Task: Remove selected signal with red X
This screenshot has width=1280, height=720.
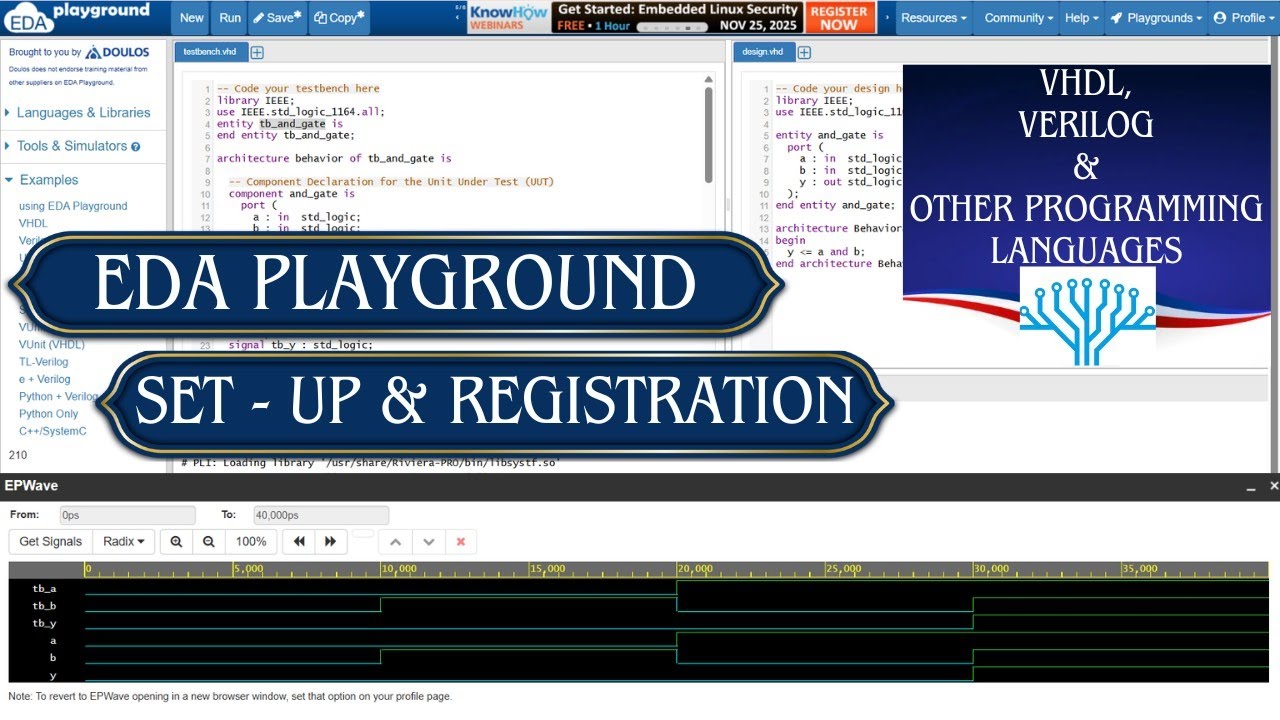Action: point(460,541)
